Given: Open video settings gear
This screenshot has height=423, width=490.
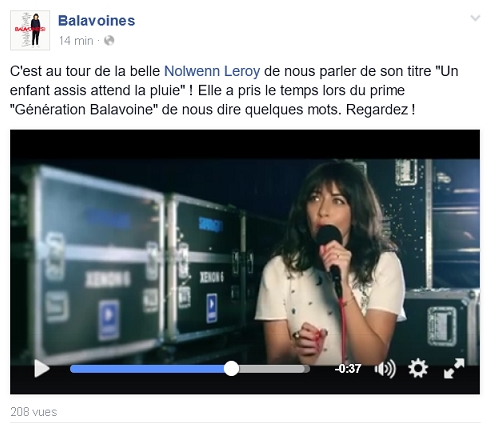Looking at the screenshot, I should pyautogui.click(x=418, y=369).
